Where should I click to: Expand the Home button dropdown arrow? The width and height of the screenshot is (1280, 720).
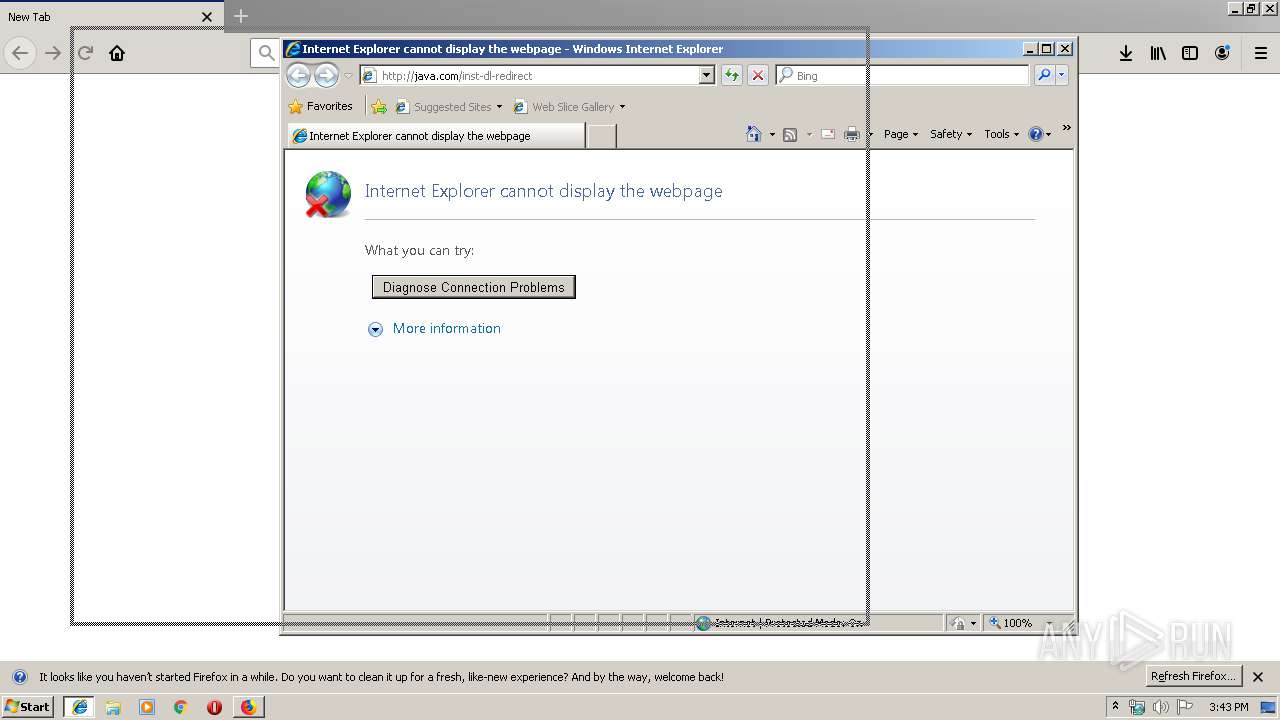click(x=772, y=134)
